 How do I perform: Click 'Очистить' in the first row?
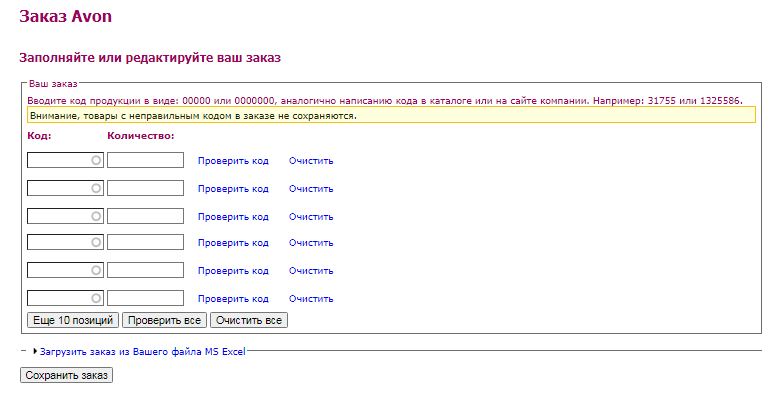pyautogui.click(x=311, y=161)
